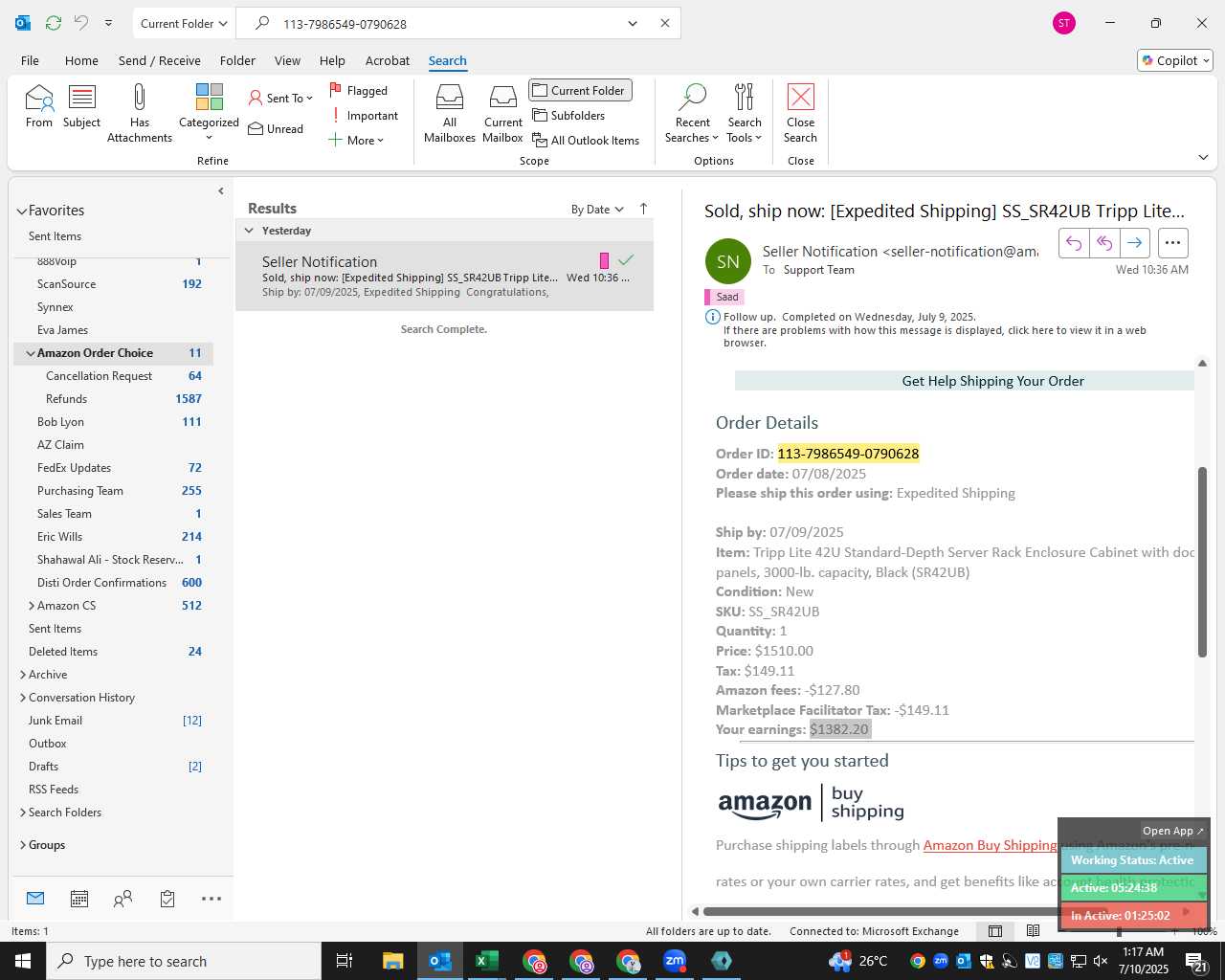Click the vertical scrollbar in email body
The image size is (1225, 980).
[1202, 562]
